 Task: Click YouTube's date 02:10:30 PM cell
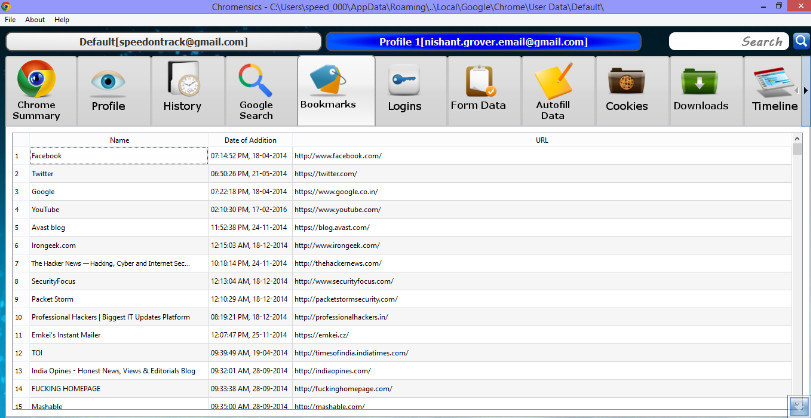(250, 210)
